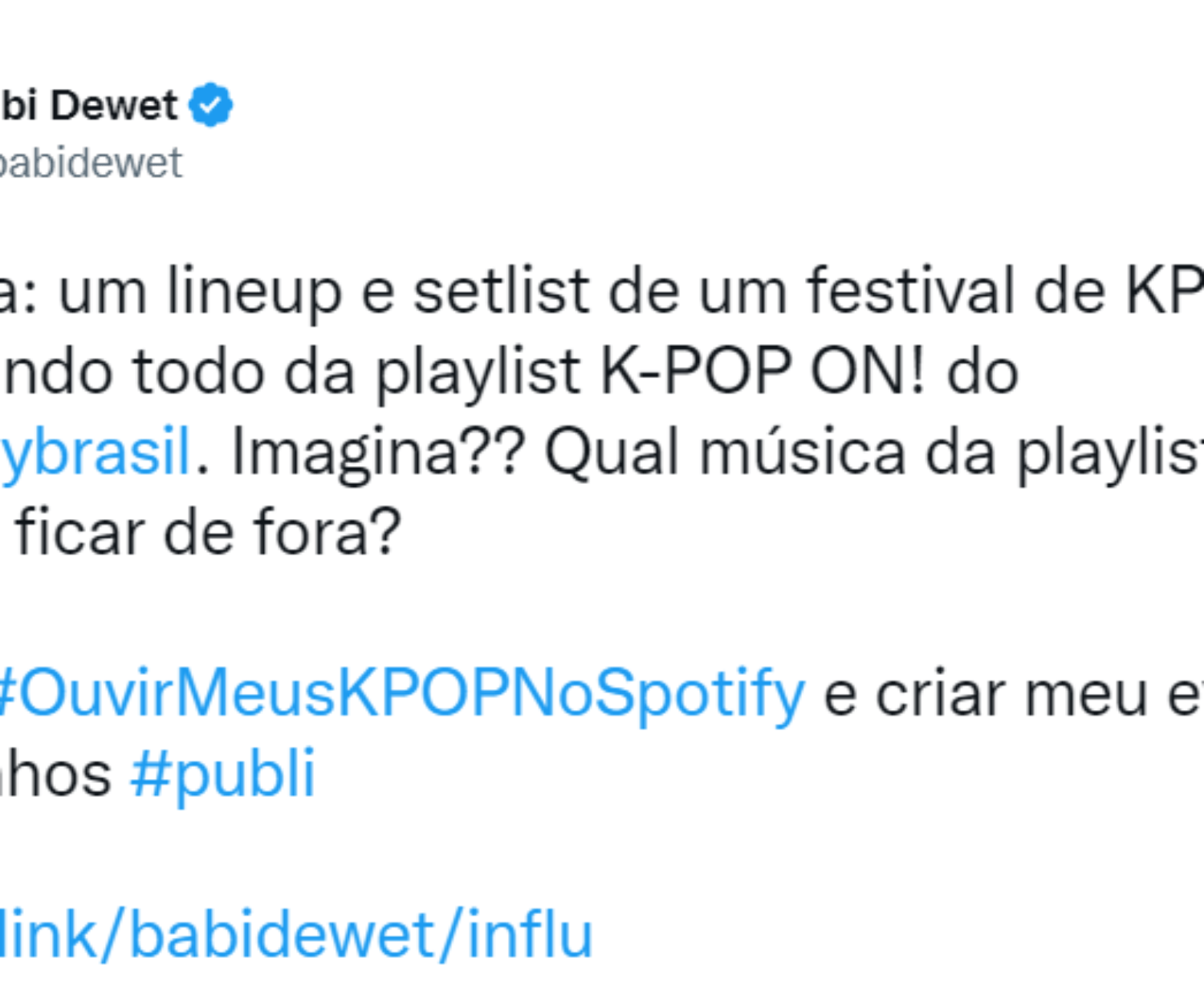This screenshot has height=1003, width=1204.
Task: Open the #publi hashtag
Action: 223,774
